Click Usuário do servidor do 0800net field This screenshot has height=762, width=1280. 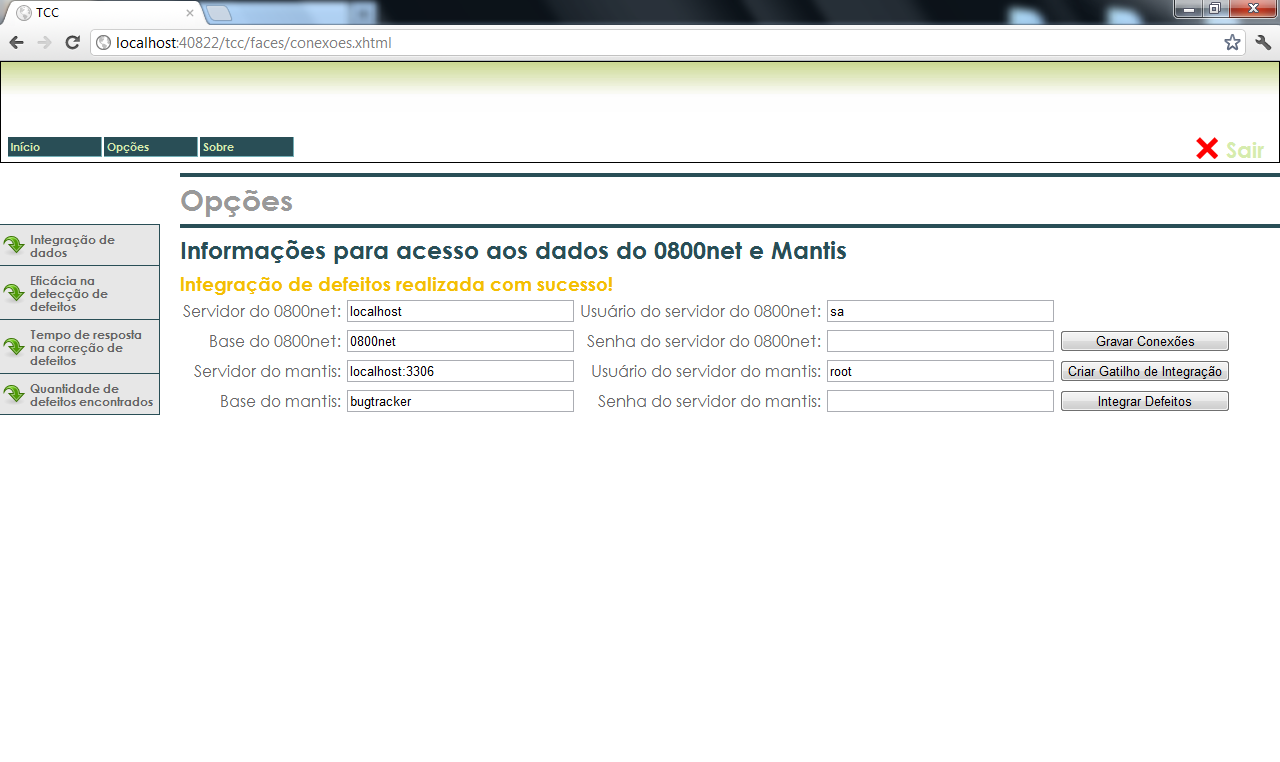pos(940,311)
